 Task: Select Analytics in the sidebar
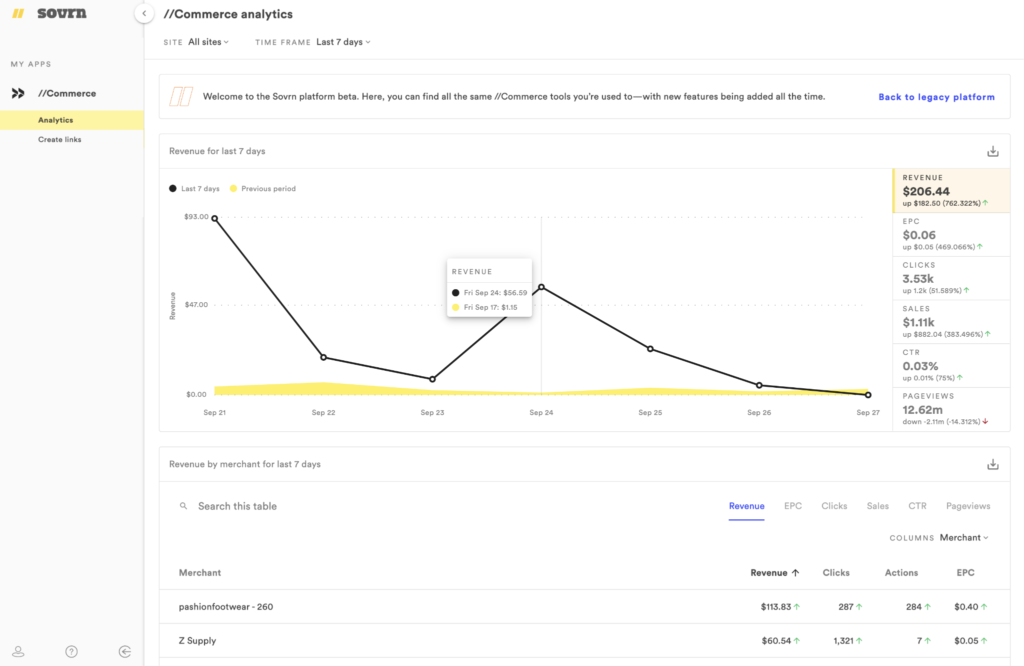(72, 120)
